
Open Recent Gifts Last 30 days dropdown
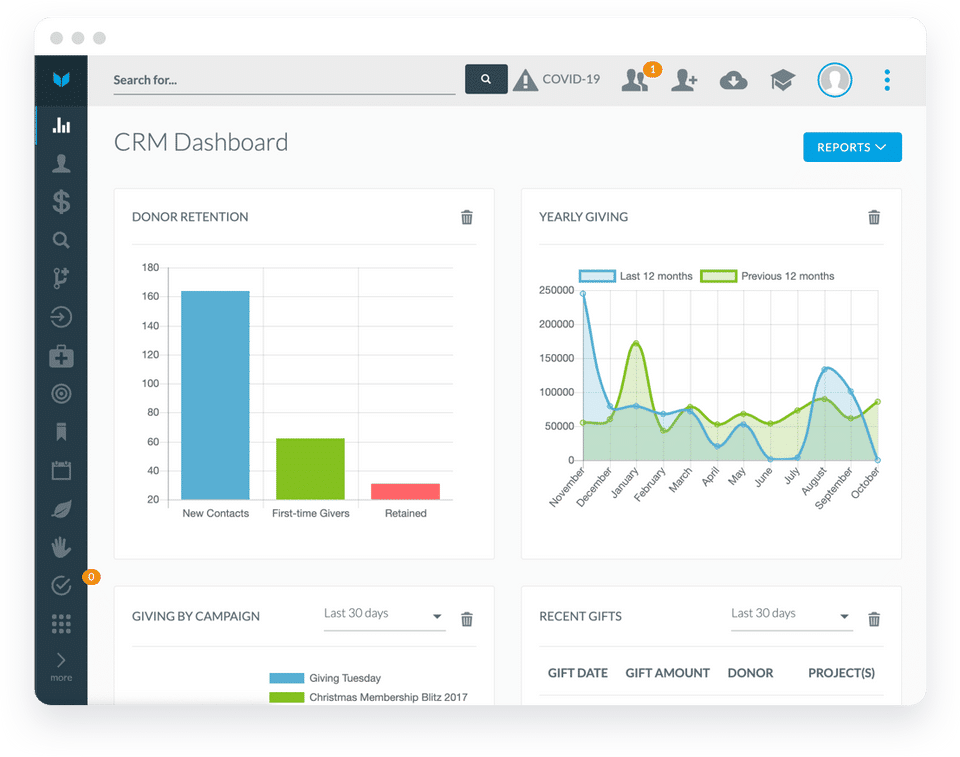(791, 615)
